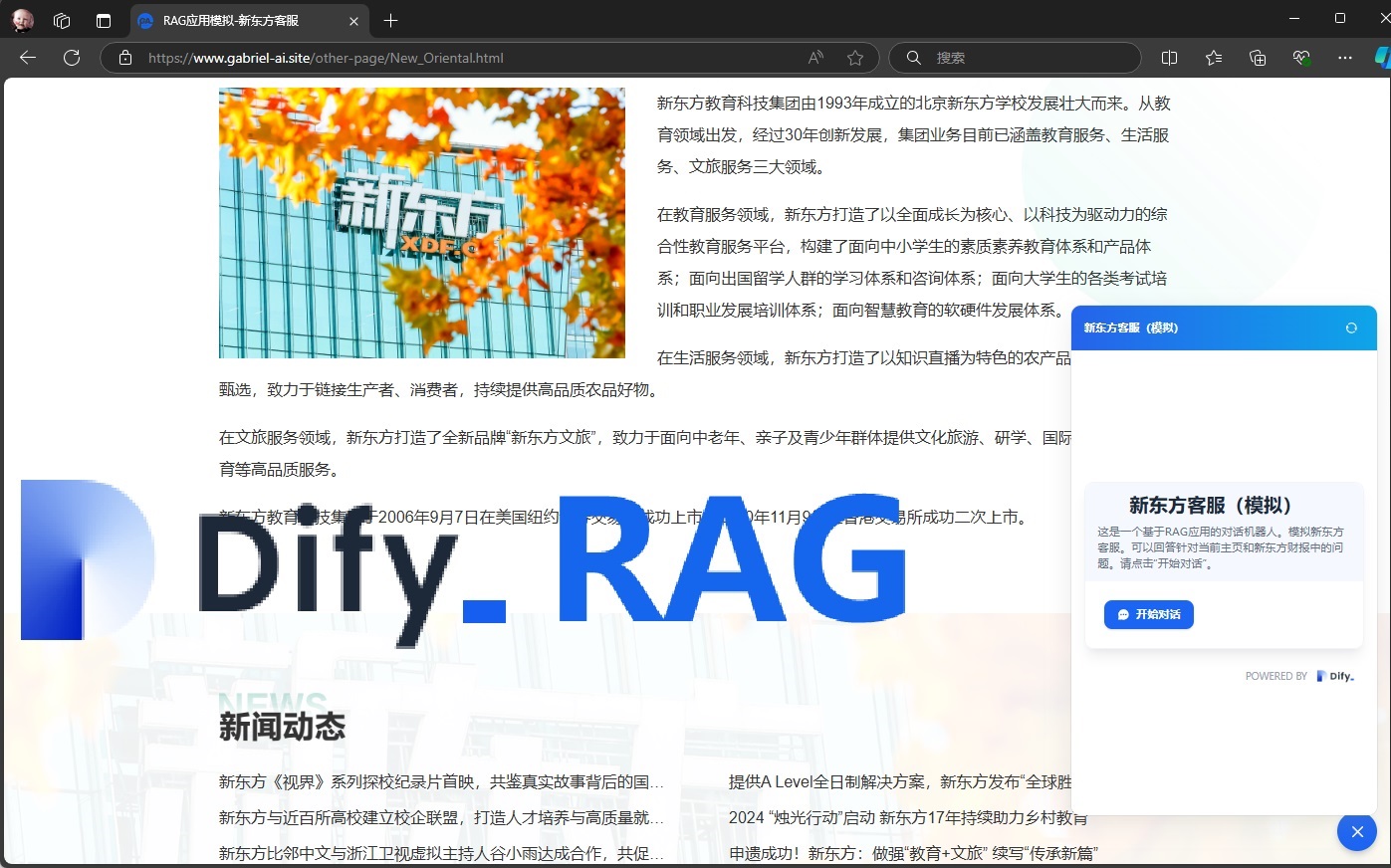
Task: Open the Edge profile avatar
Action: 22,20
